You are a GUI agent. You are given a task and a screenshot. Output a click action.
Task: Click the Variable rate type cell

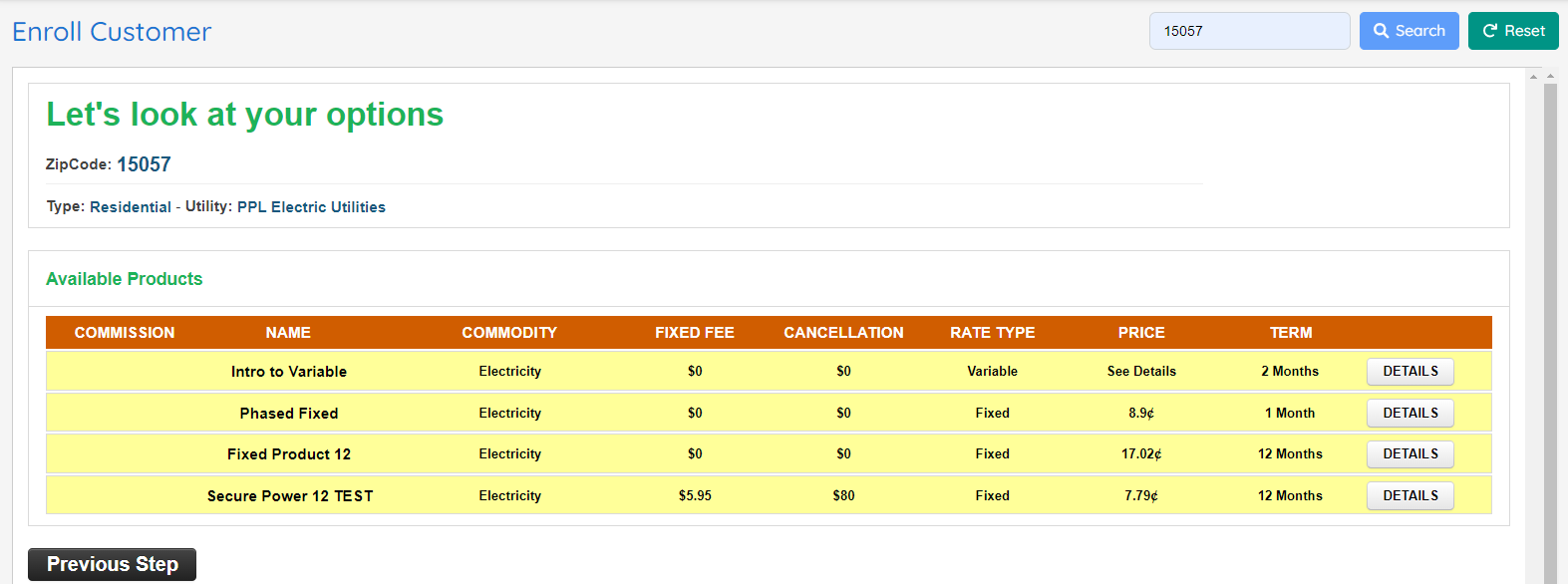[993, 372]
